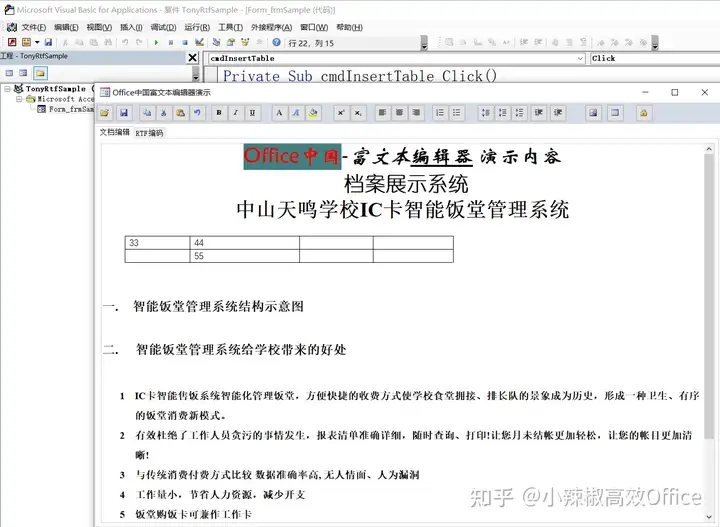Click the Click procedure combo box
This screenshot has height=527, width=720.
point(654,58)
